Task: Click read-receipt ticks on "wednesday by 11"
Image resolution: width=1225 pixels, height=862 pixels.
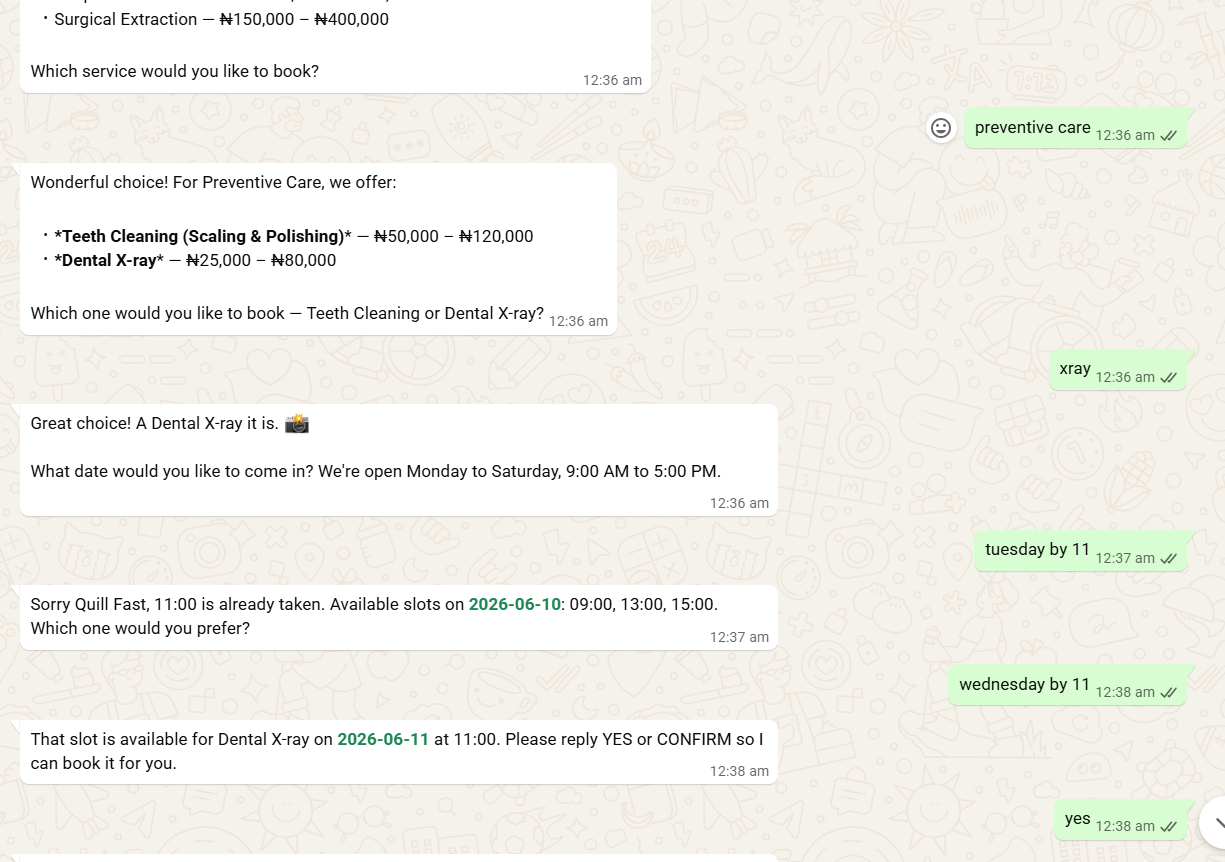Action: tap(1168, 693)
